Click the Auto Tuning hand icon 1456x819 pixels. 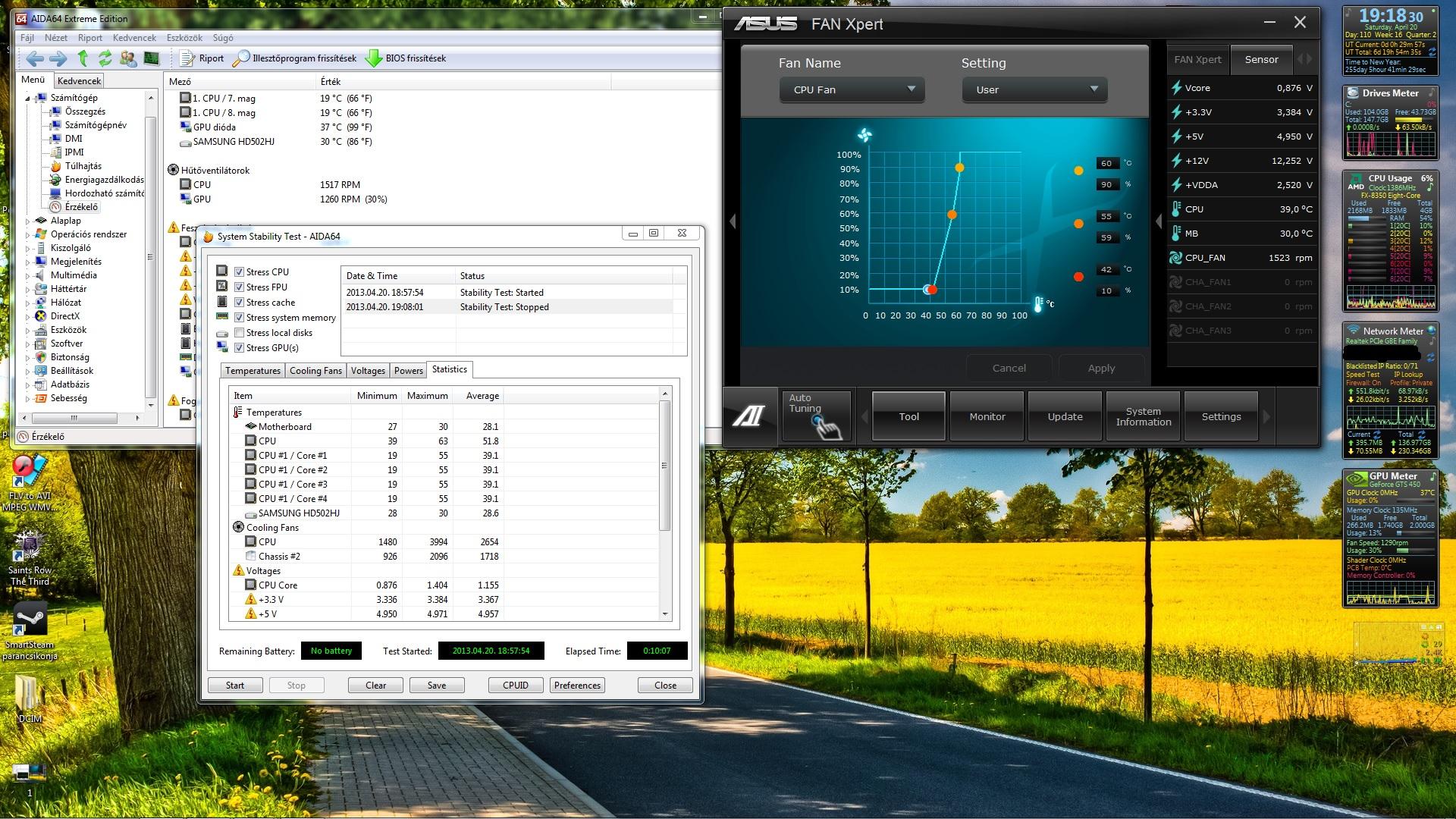tap(828, 427)
